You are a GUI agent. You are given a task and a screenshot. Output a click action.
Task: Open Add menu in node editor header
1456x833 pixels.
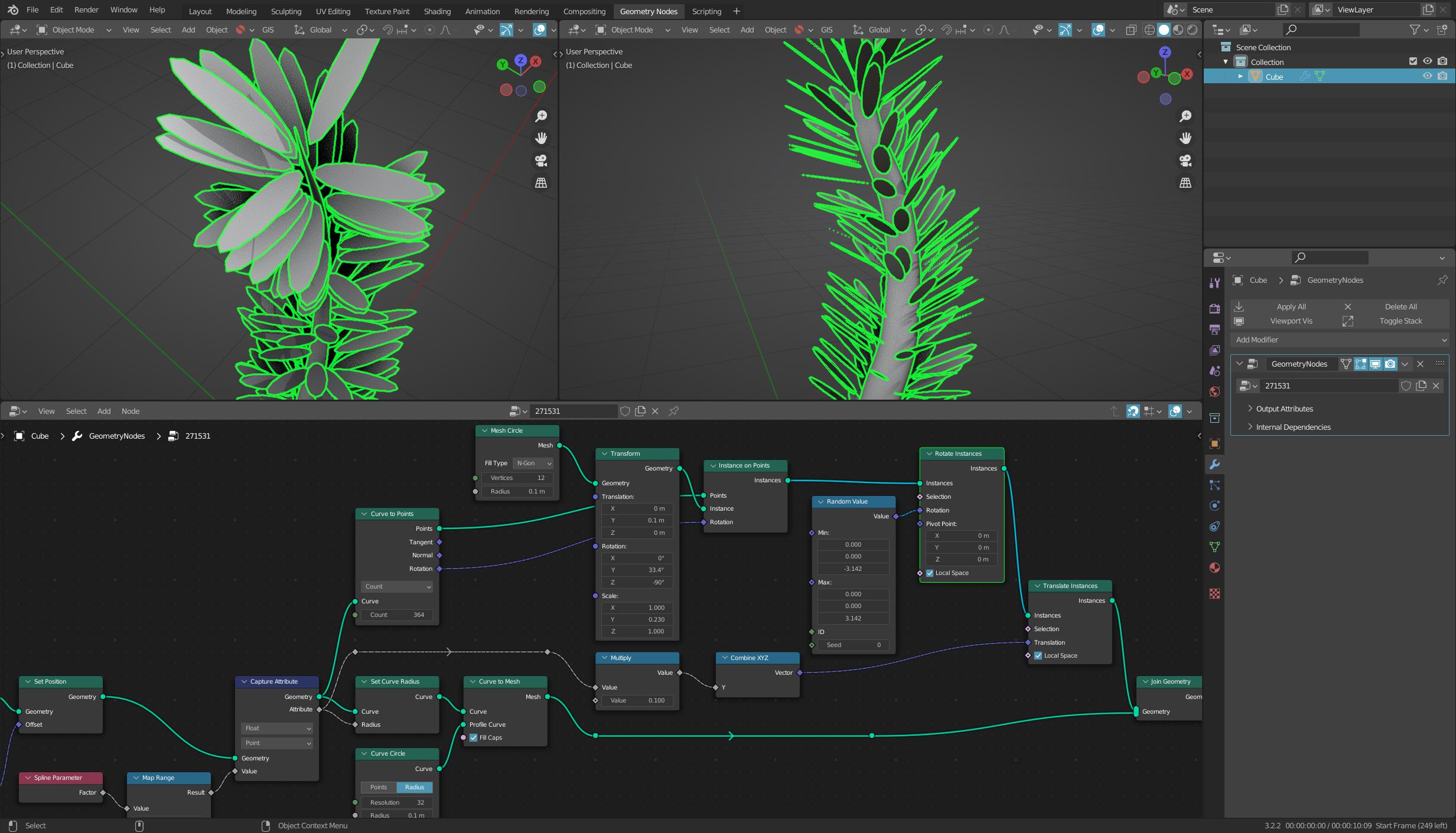pyautogui.click(x=104, y=411)
